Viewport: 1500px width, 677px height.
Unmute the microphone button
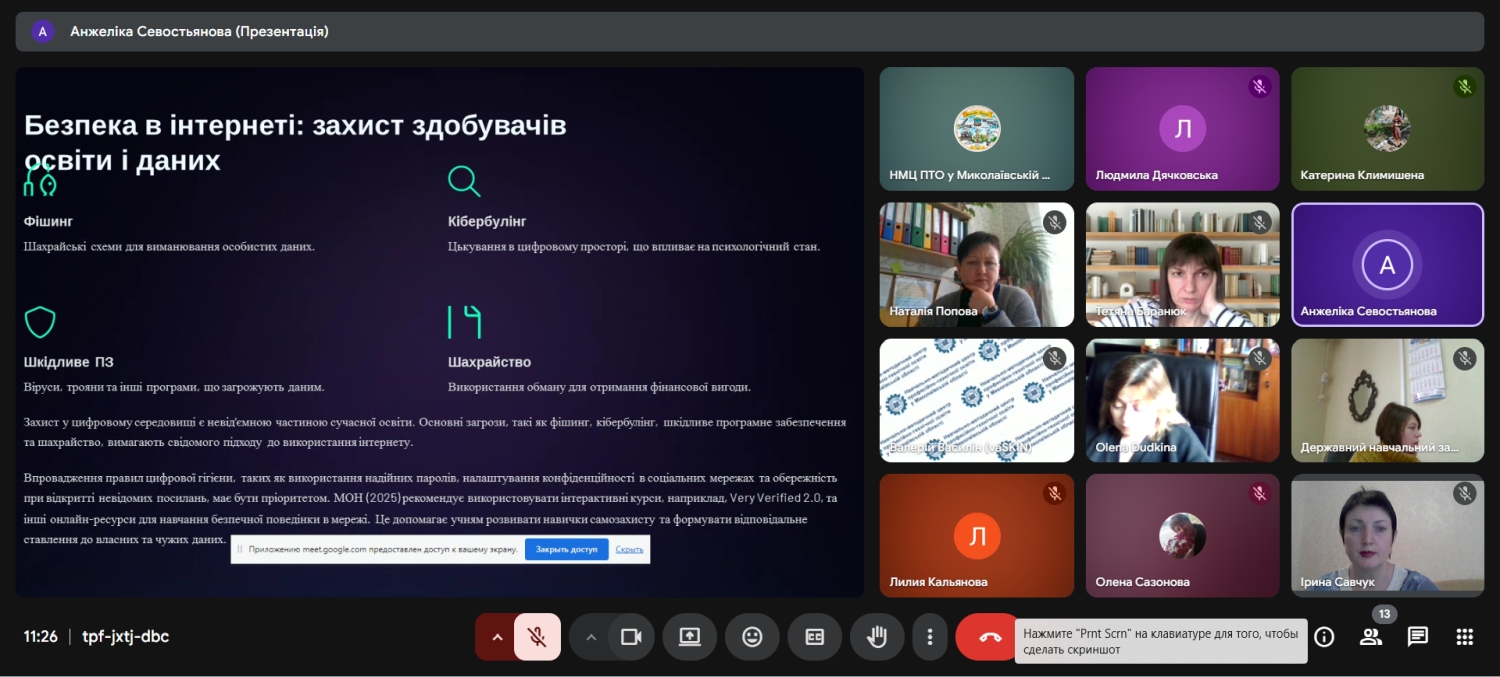pos(537,637)
